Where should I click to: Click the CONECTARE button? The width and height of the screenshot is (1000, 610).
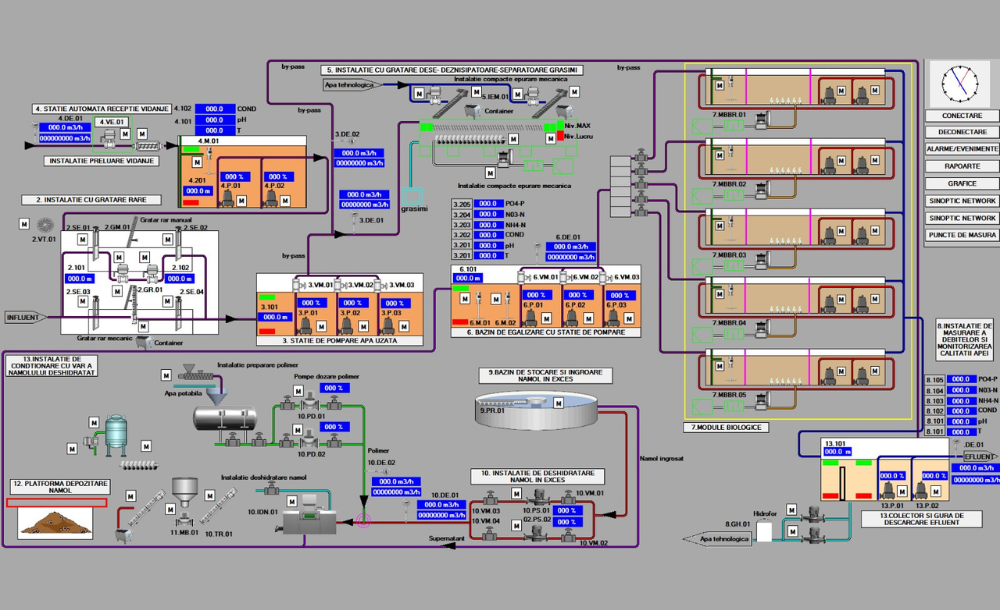click(x=962, y=115)
